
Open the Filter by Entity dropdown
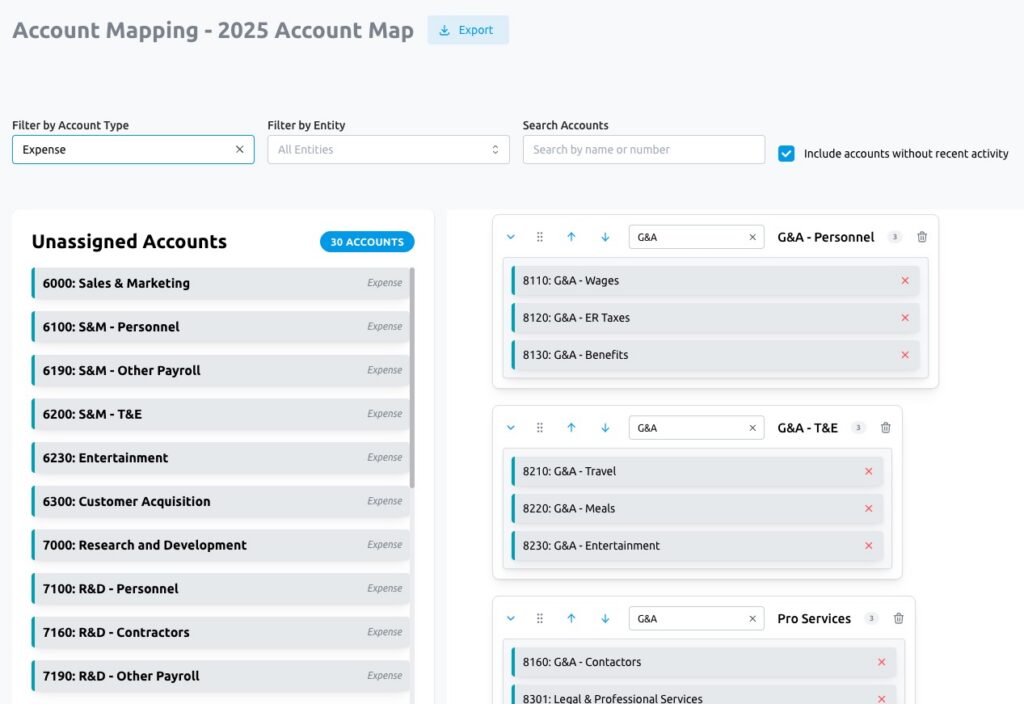pyautogui.click(x=382, y=150)
